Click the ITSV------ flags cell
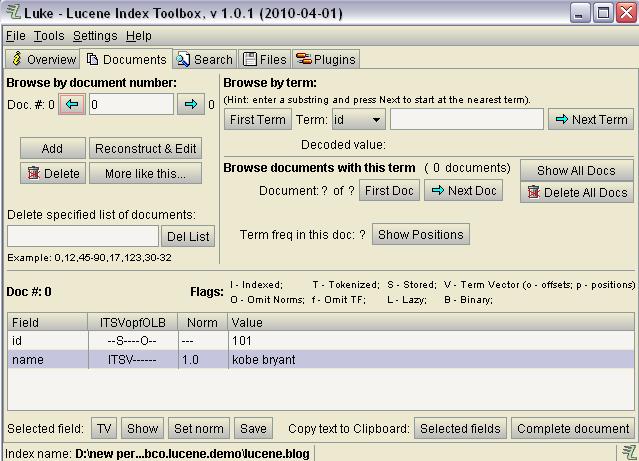This screenshot has height=461, width=639. coord(133,360)
